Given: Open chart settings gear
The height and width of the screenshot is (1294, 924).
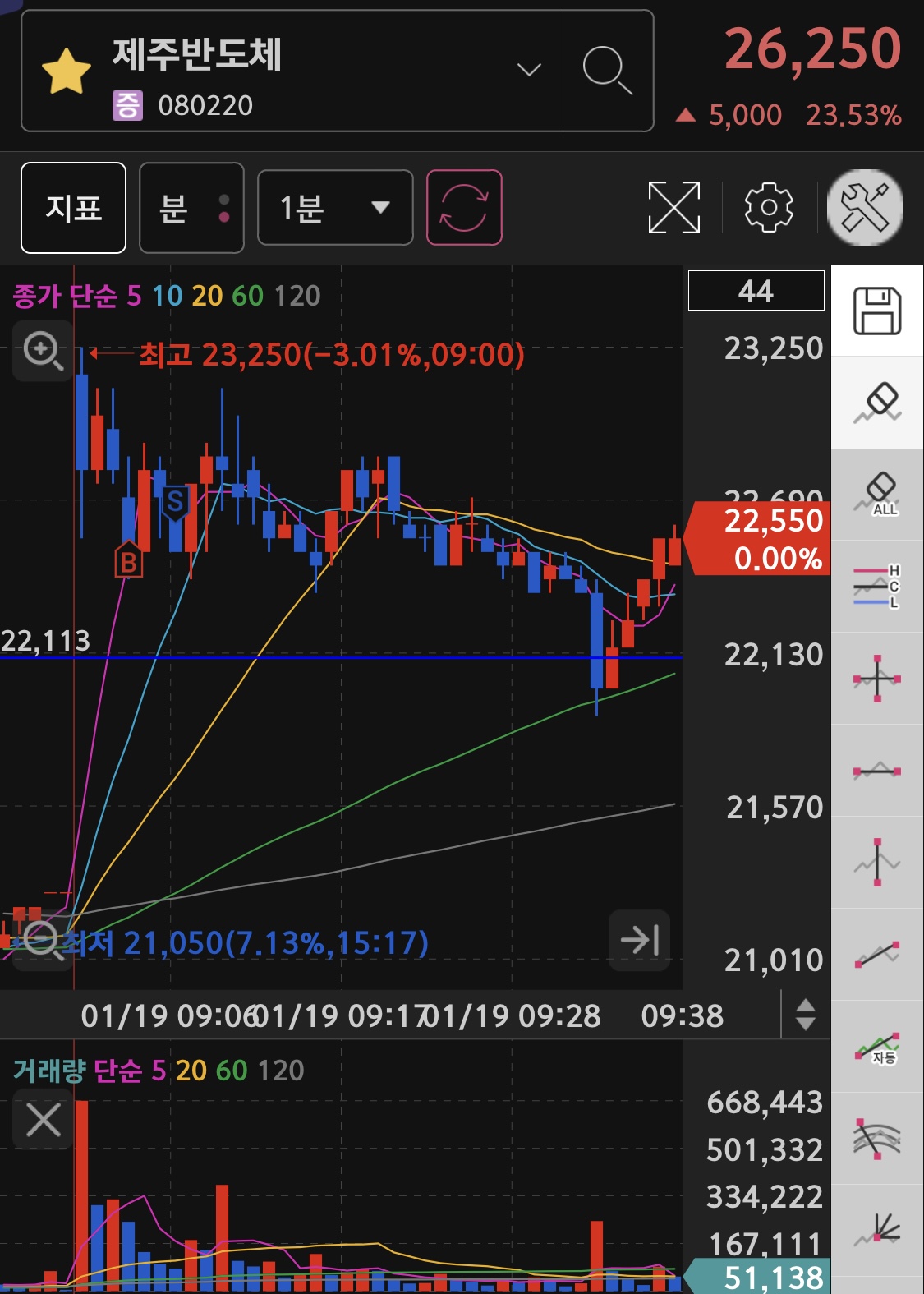Looking at the screenshot, I should 769,207.
